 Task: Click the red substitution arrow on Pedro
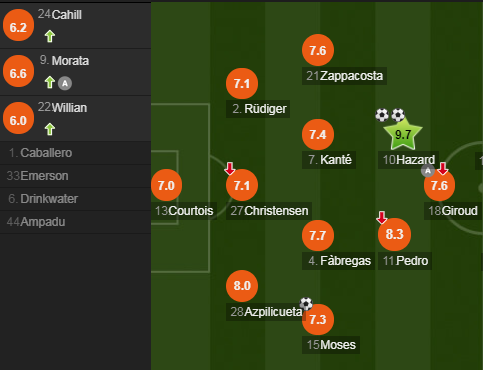382,217
